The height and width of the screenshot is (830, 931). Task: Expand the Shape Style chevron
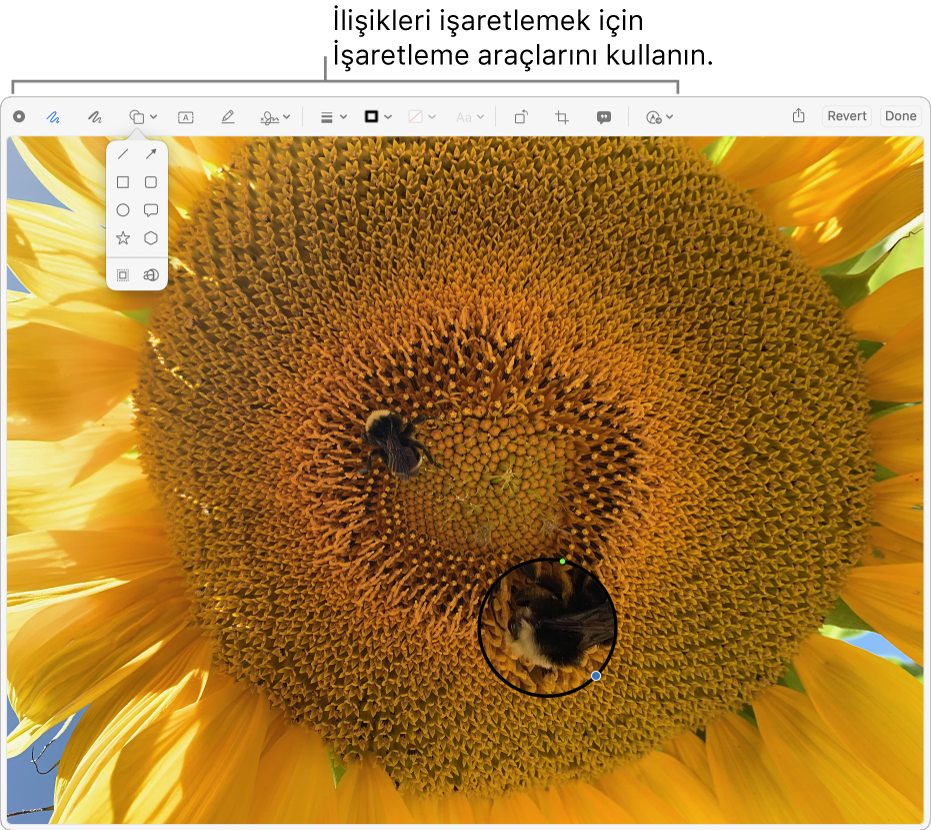[x=343, y=118]
